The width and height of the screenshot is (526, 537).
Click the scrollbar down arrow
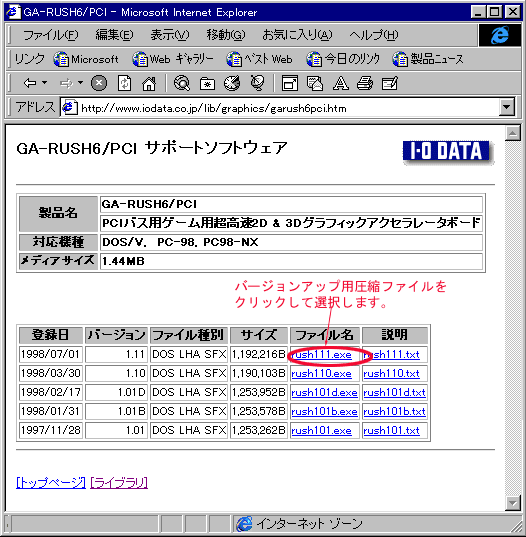pyautogui.click(x=513, y=503)
